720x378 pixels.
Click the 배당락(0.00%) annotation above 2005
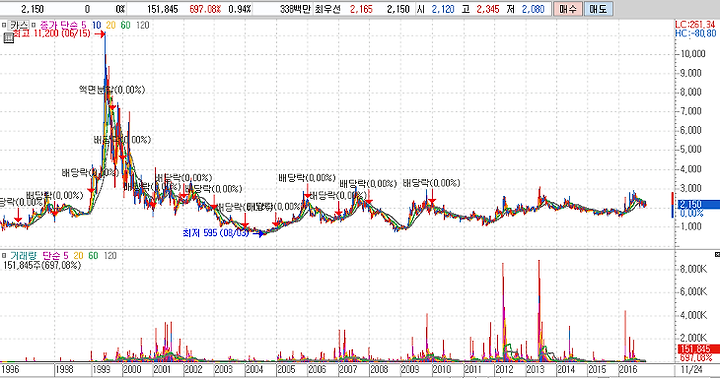[x=307, y=177]
